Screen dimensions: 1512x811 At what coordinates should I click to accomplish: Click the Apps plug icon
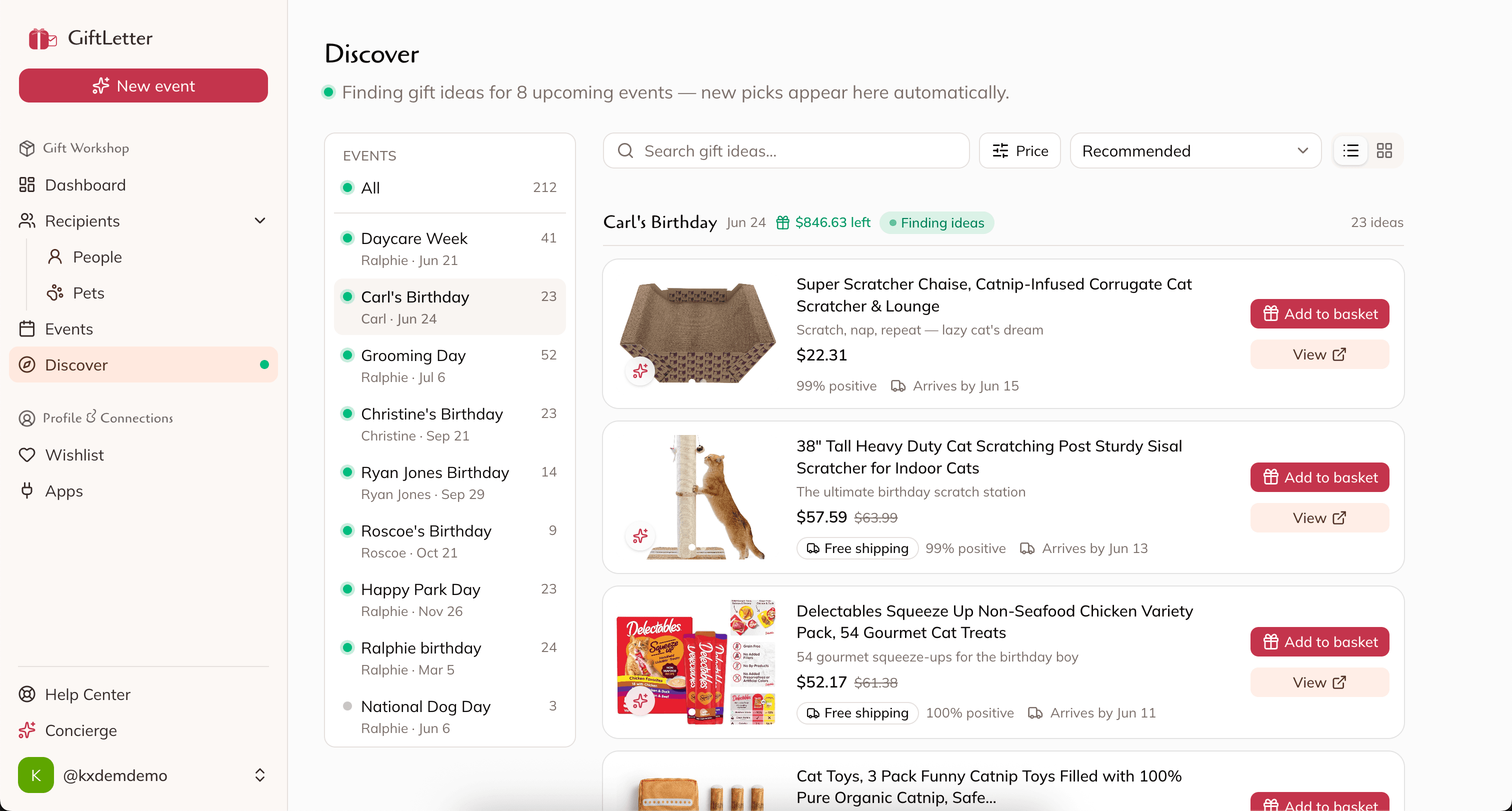(x=27, y=490)
